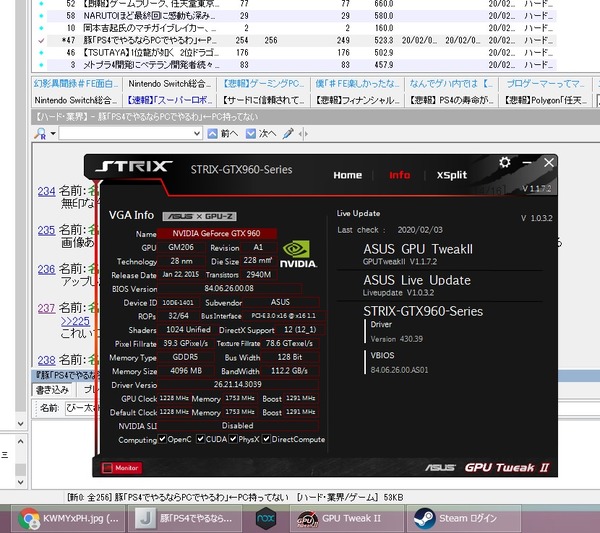Image resolution: width=600 pixels, height=533 pixels.
Task: Open the なんでゲハ内では thread tab
Action: [452, 84]
